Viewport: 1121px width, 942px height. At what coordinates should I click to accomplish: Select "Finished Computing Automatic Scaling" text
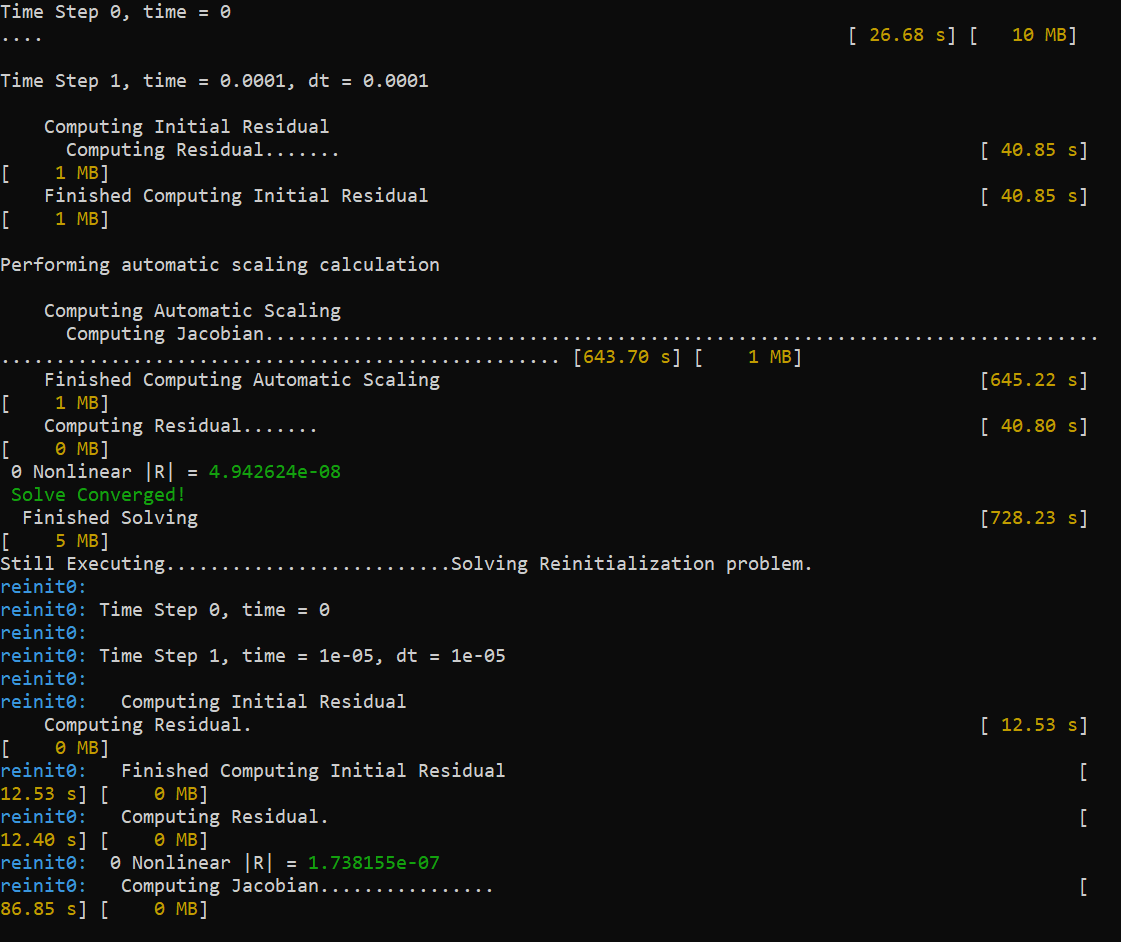[x=240, y=379]
